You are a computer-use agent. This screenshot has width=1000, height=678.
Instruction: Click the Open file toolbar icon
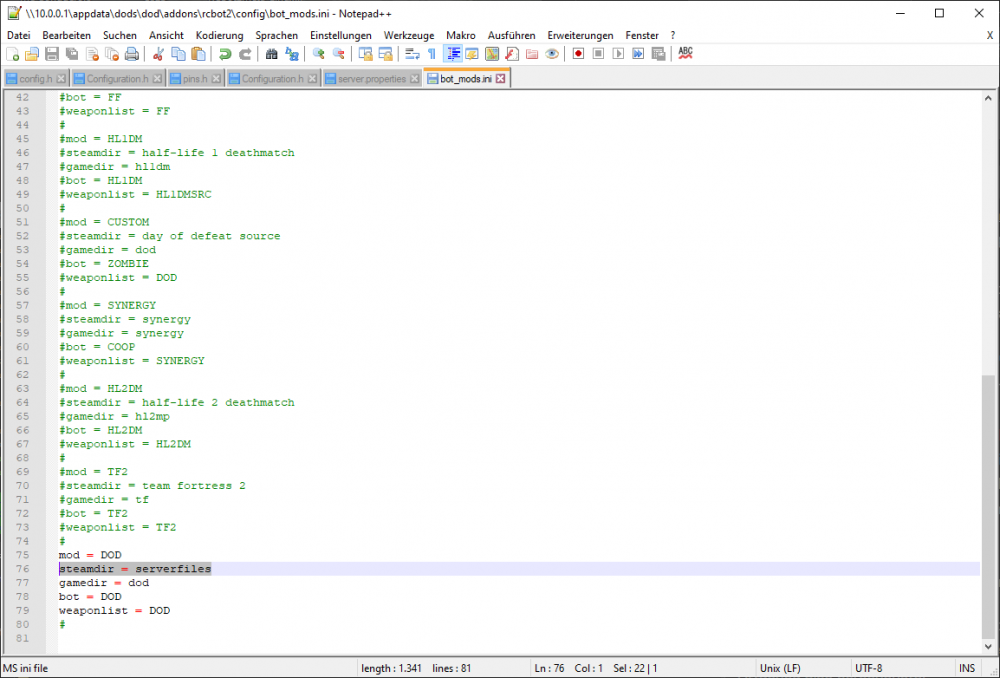point(32,54)
